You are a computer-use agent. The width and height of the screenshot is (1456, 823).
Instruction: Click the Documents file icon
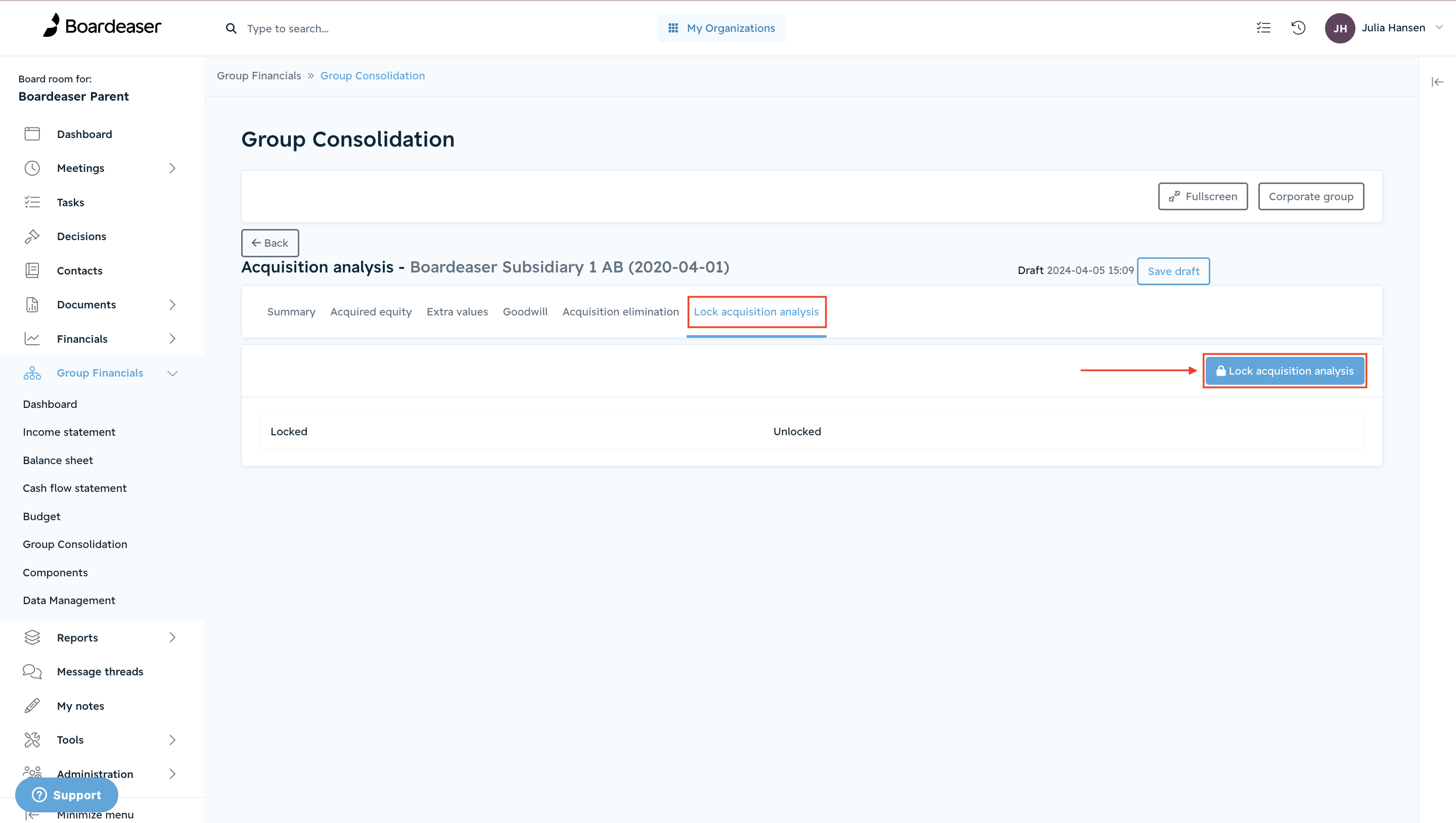coord(32,305)
